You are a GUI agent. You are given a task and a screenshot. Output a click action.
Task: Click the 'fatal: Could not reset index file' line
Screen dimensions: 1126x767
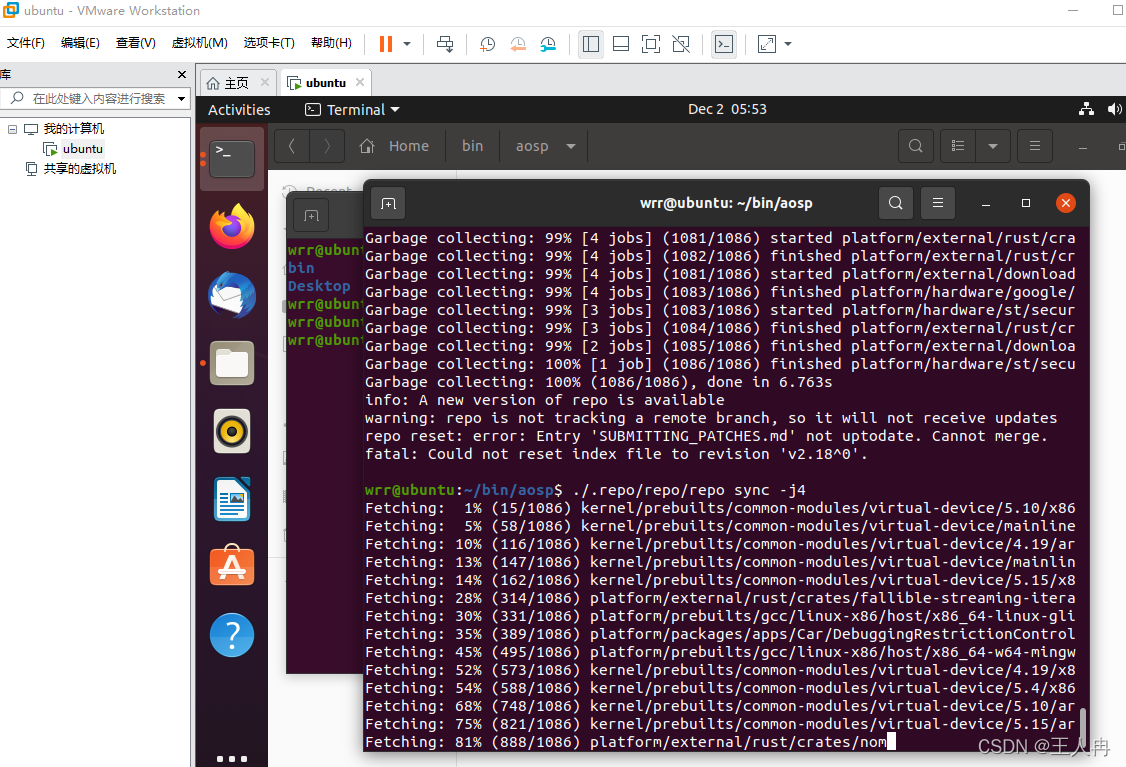point(616,454)
